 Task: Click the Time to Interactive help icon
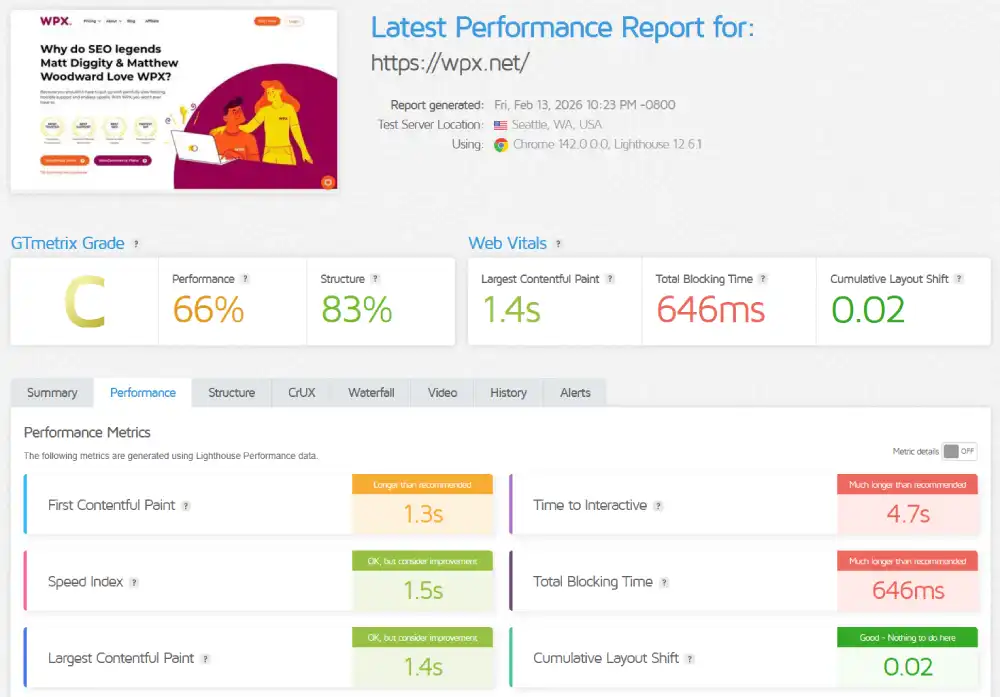pyautogui.click(x=660, y=505)
